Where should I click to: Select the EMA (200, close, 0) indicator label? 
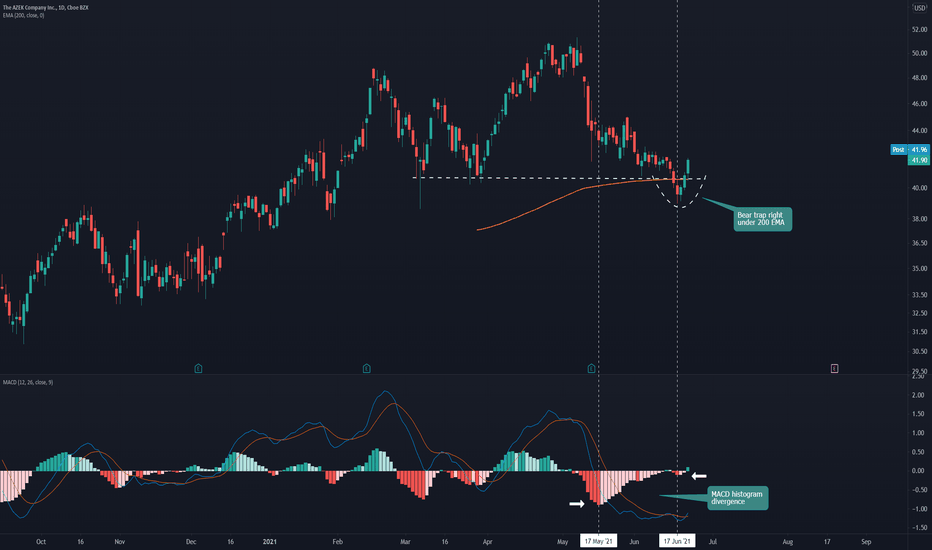[x=23, y=15]
